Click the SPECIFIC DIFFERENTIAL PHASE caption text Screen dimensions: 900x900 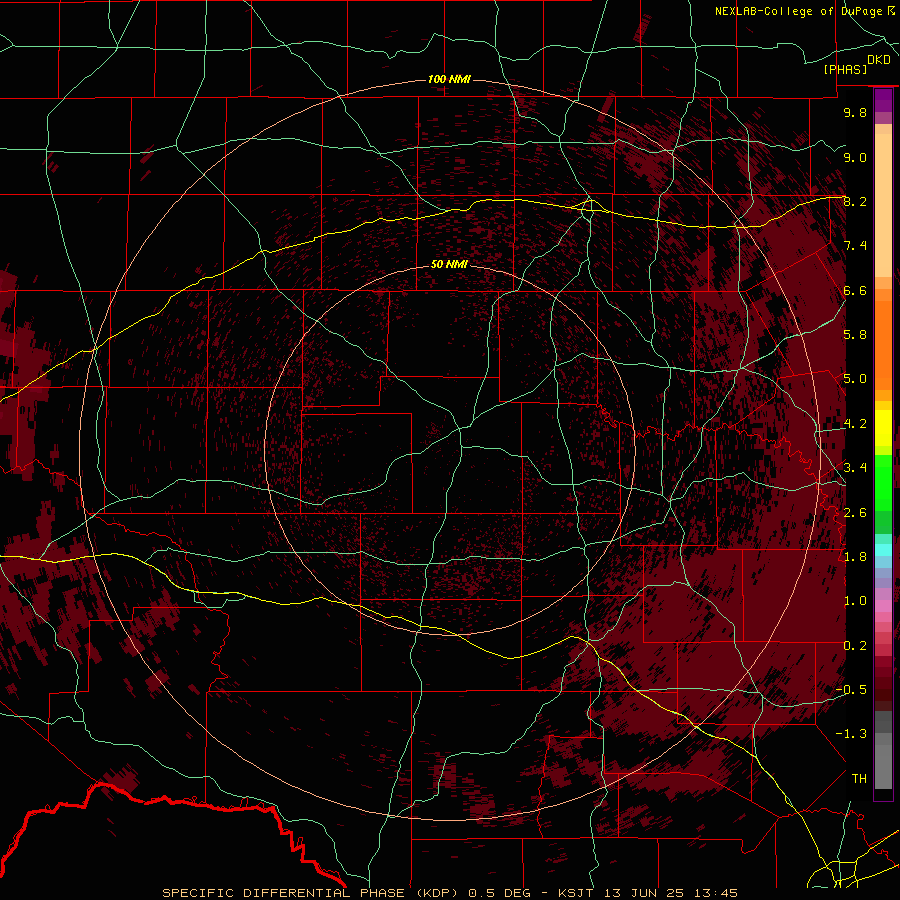284,893
